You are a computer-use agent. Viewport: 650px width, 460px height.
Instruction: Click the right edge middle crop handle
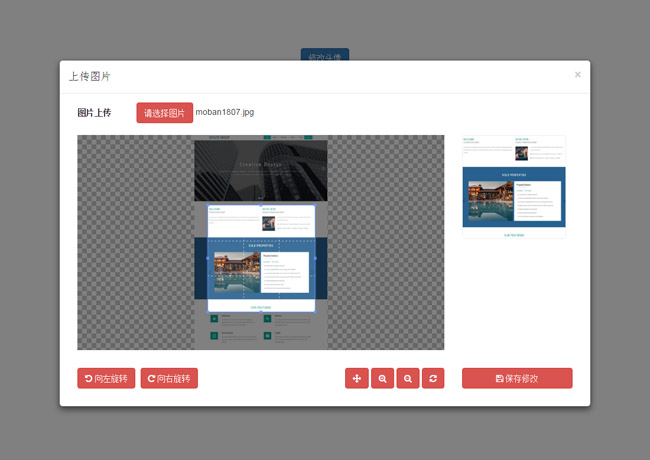pos(315,258)
